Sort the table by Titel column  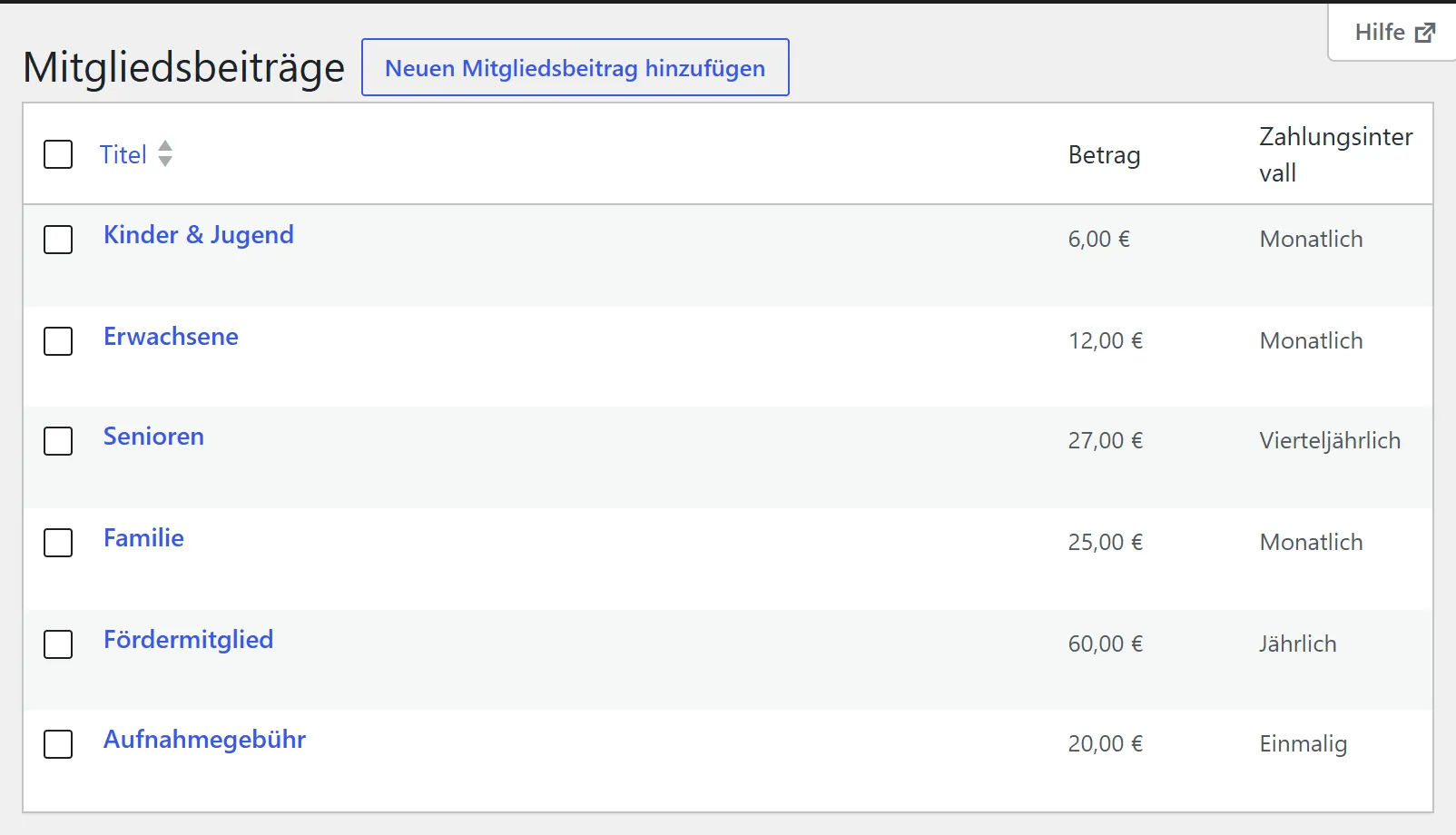pyautogui.click(x=123, y=154)
